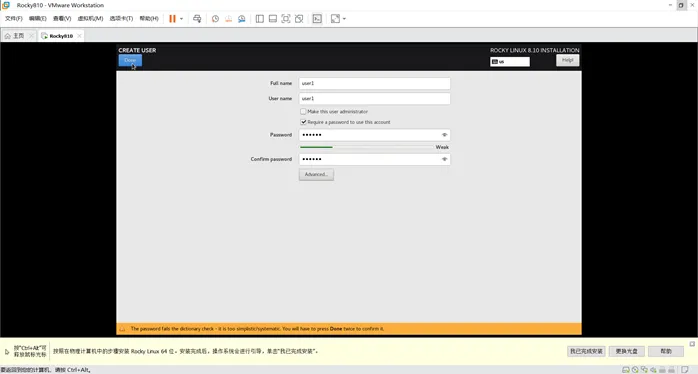698x374 pixels.
Task: Click the Weak password strength label
Action: click(442, 147)
